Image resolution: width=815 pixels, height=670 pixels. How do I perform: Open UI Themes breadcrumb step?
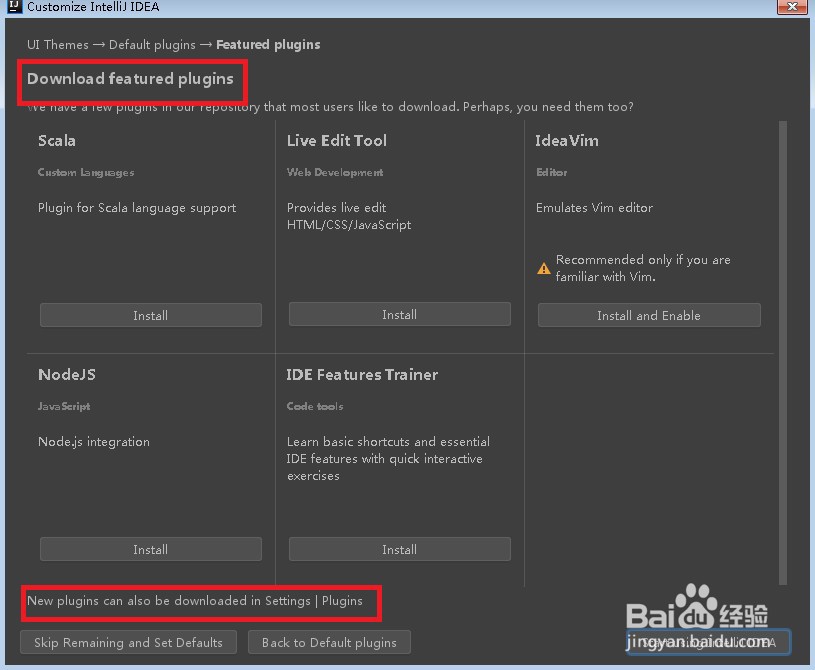coord(58,45)
